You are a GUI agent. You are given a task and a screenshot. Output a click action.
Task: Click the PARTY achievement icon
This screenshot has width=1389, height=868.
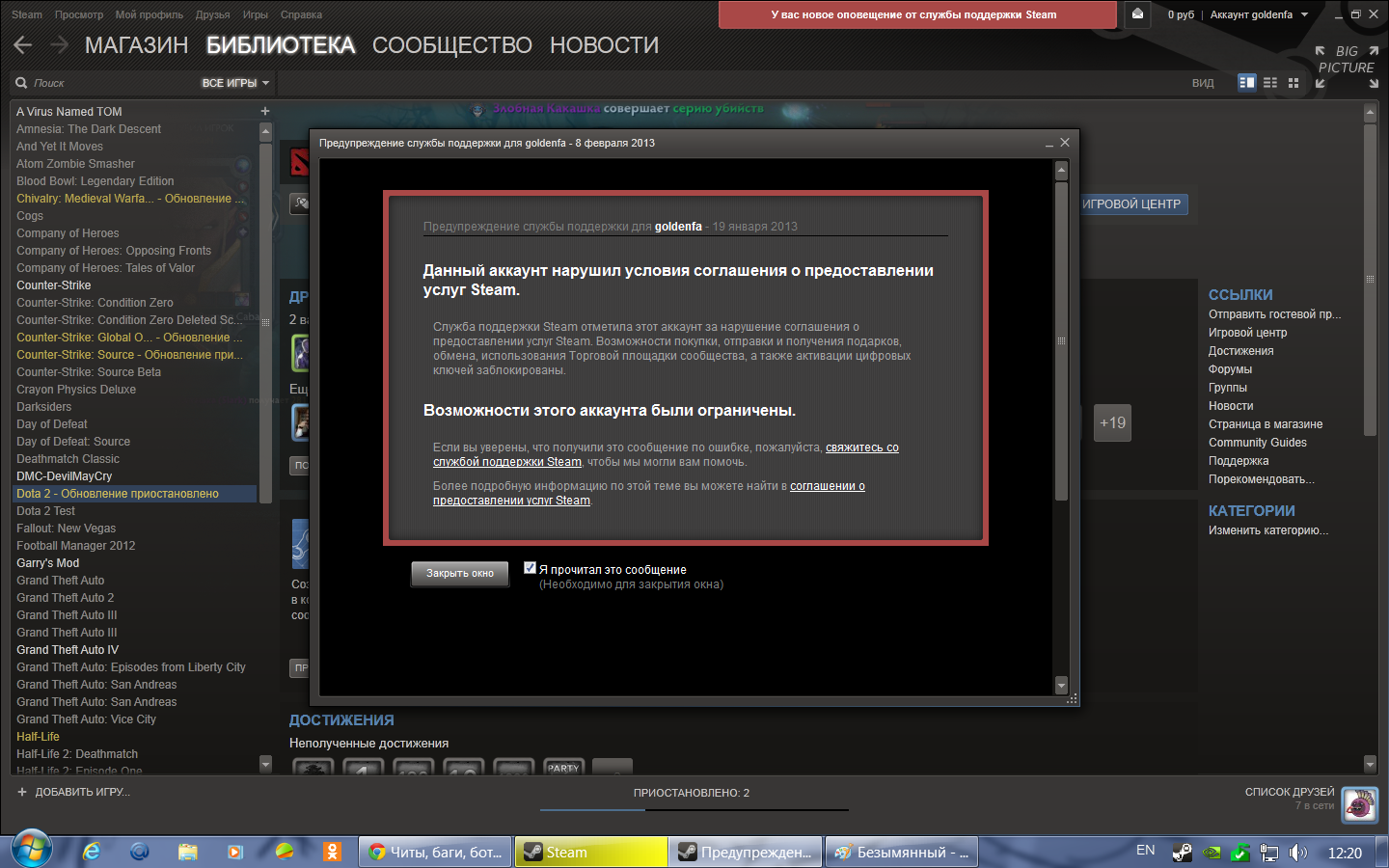564,767
